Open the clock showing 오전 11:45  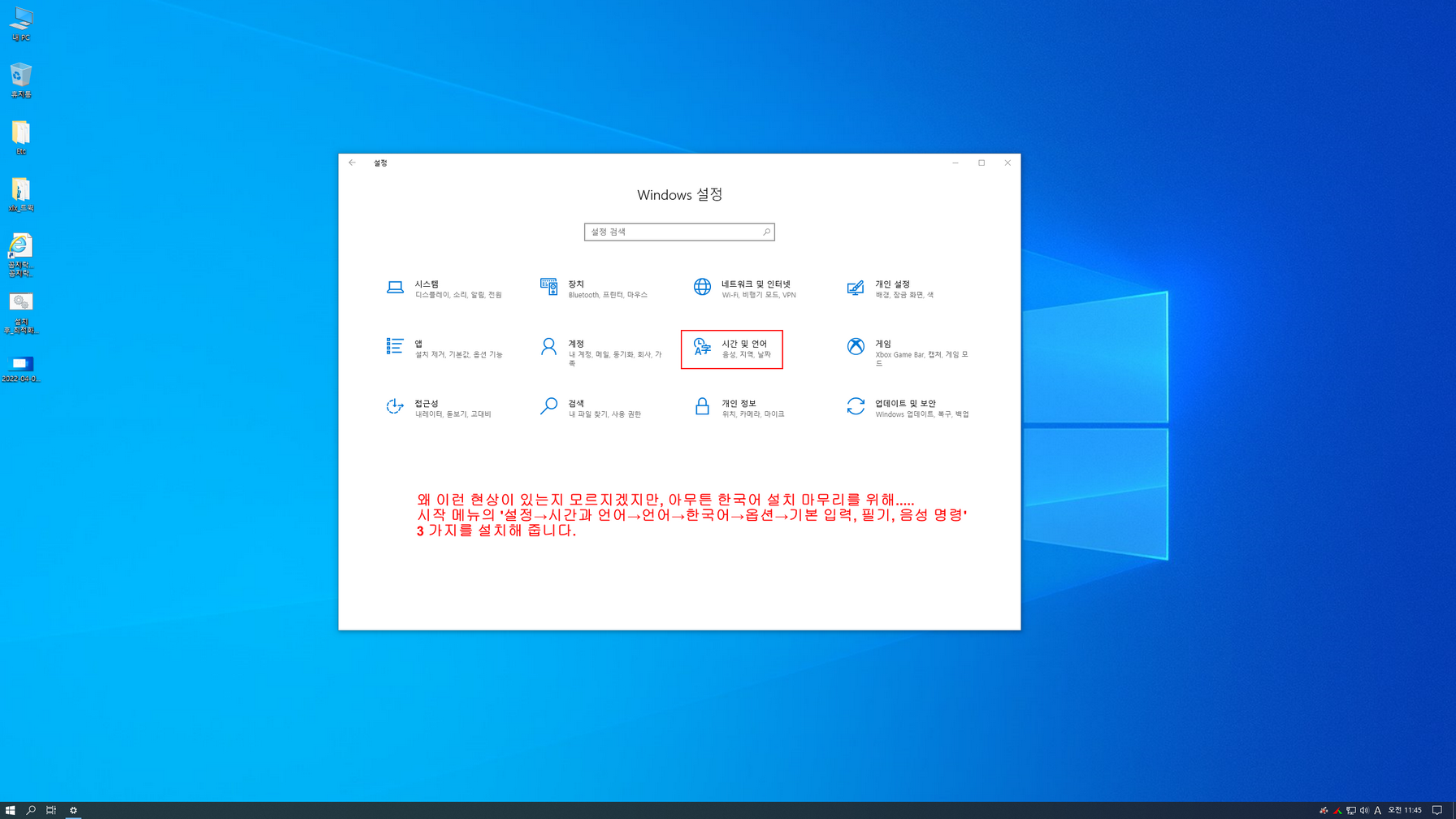click(x=1405, y=810)
